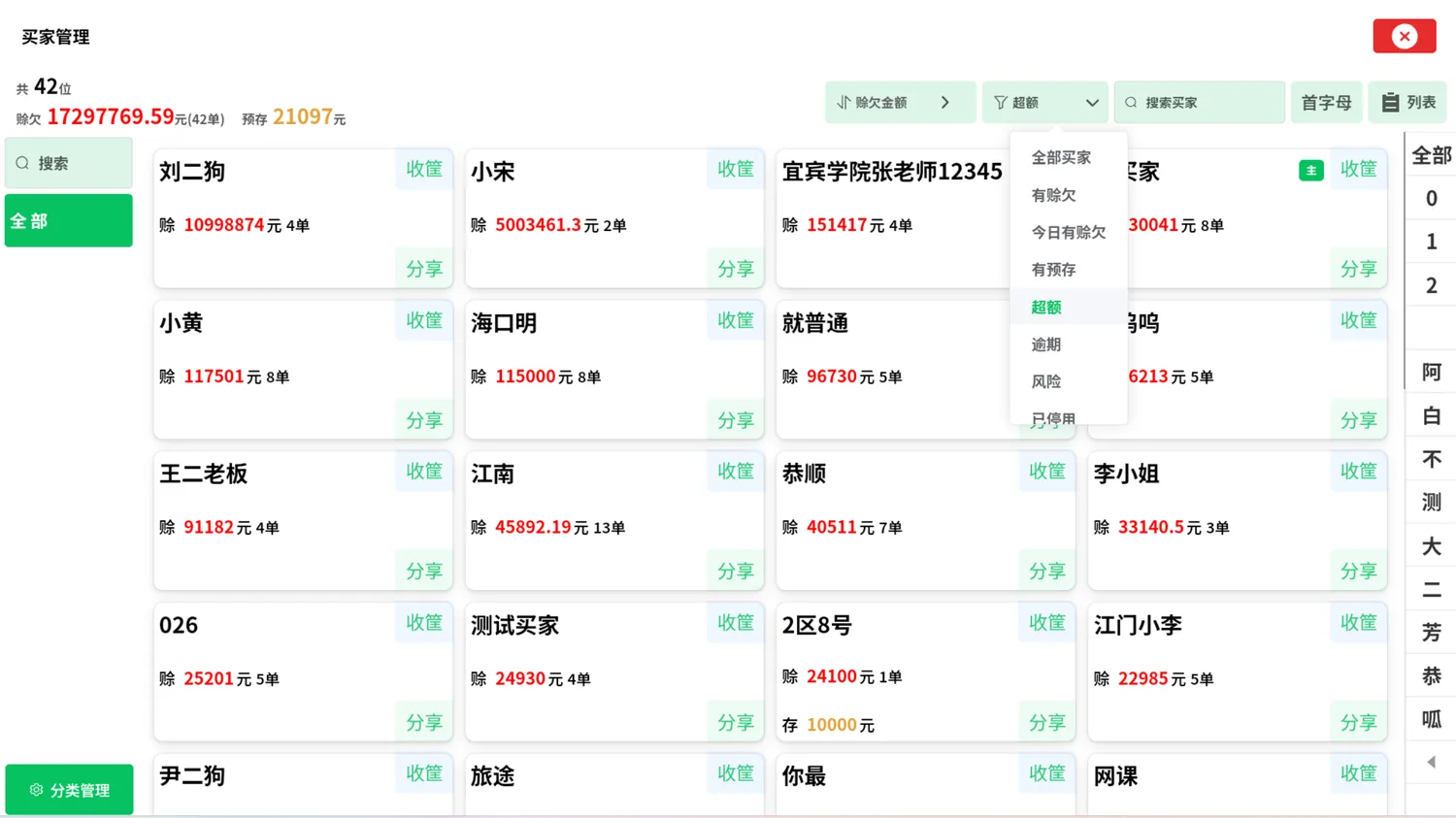This screenshot has width=1456, height=818.
Task: Select 全部 in the letter index
Action: (x=1432, y=155)
